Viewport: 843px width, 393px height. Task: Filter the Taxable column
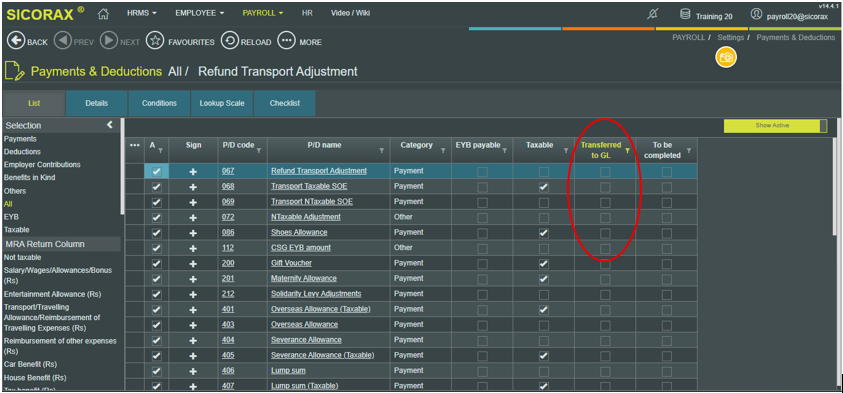pyautogui.click(x=566, y=151)
